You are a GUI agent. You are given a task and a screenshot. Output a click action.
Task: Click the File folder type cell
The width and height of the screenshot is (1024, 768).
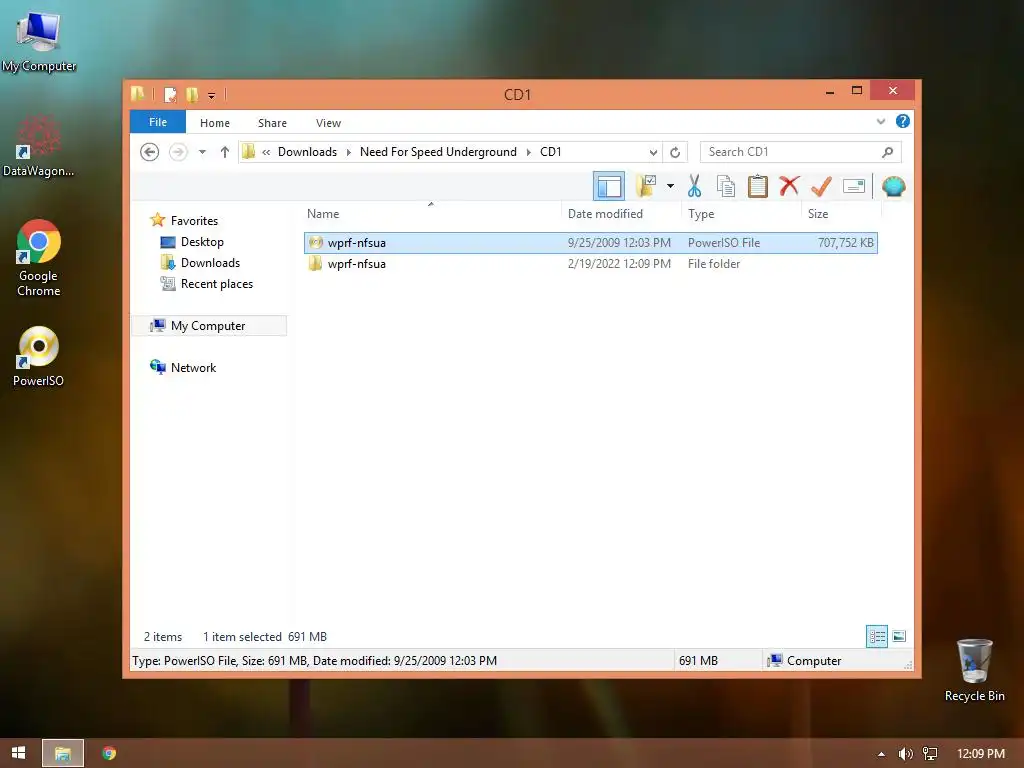(x=714, y=264)
